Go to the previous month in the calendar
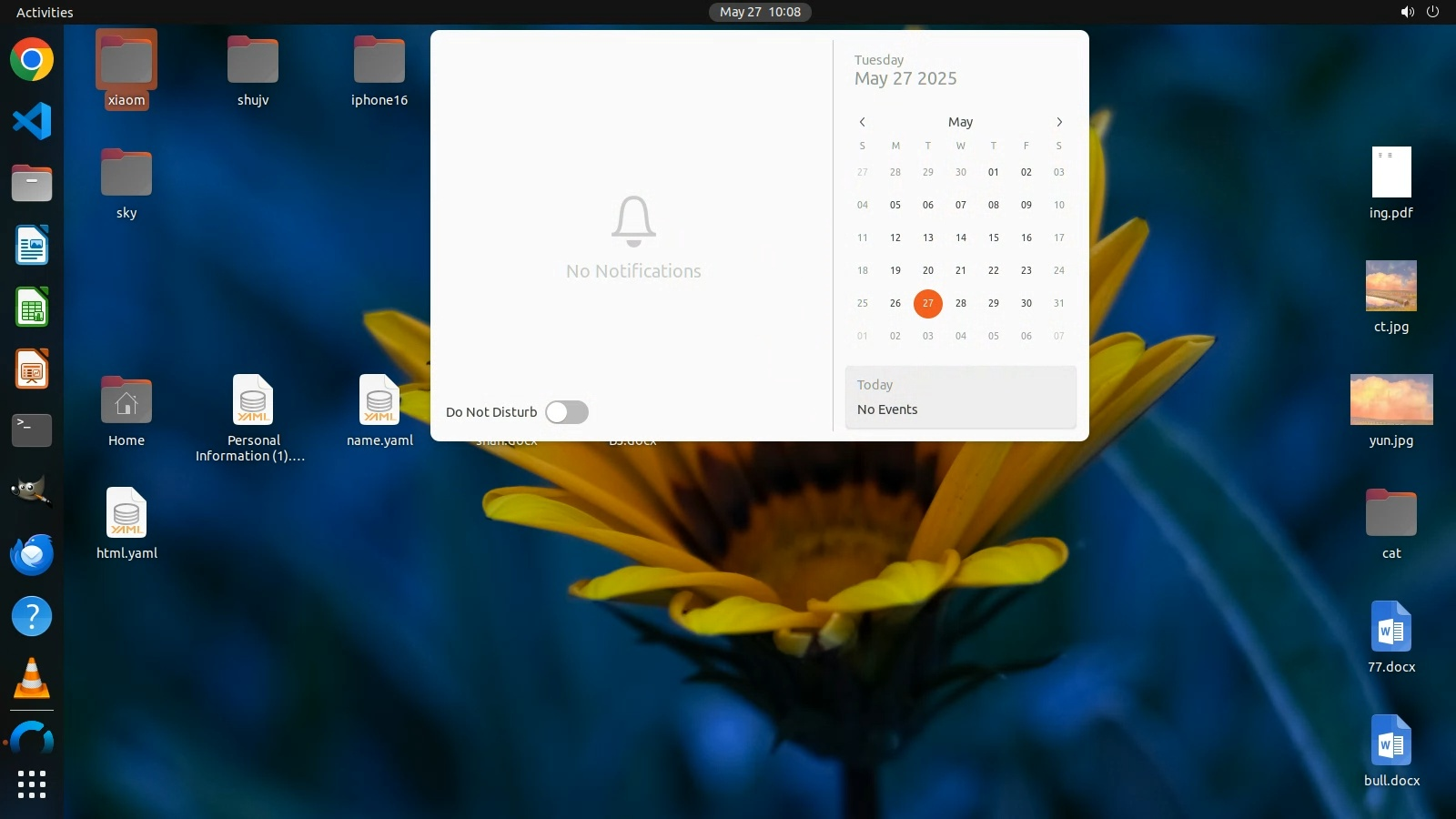 (862, 122)
